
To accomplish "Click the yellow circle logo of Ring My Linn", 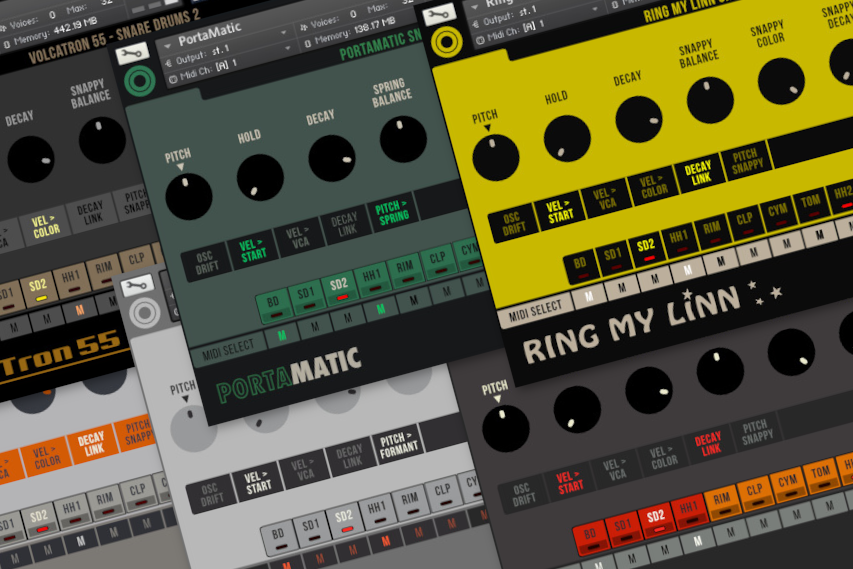I will [x=446, y=42].
